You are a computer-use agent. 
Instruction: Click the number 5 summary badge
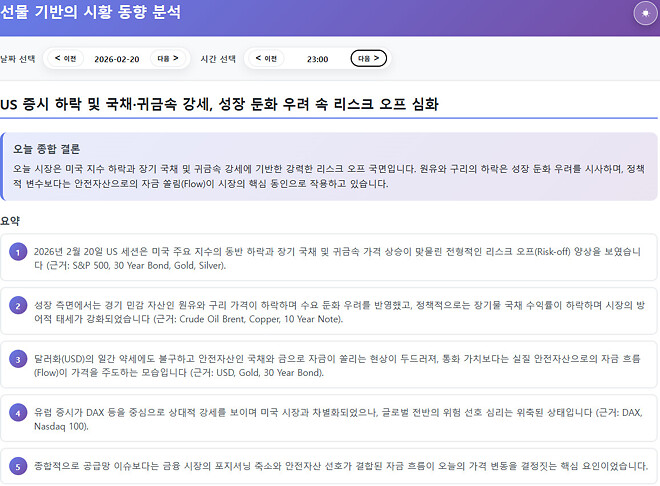pos(18,466)
